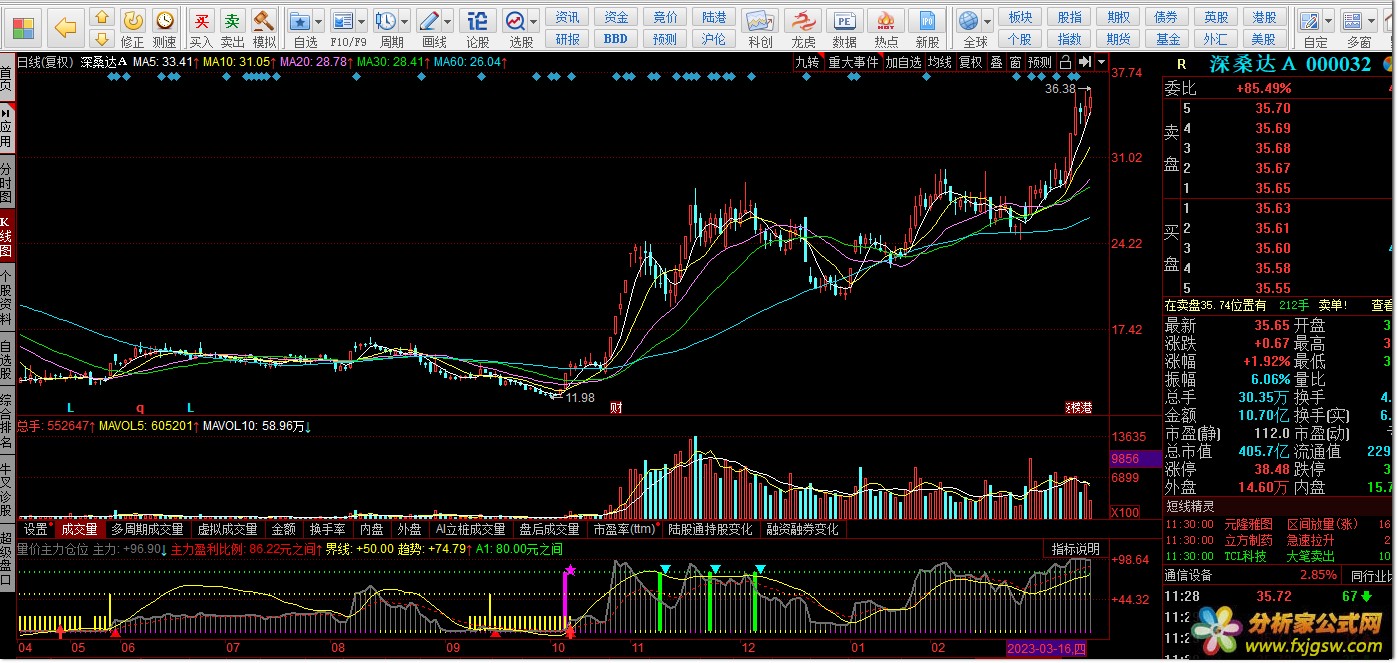Click the jump-to-end arrow icon above chart
The image size is (1399, 663).
pos(1085,62)
